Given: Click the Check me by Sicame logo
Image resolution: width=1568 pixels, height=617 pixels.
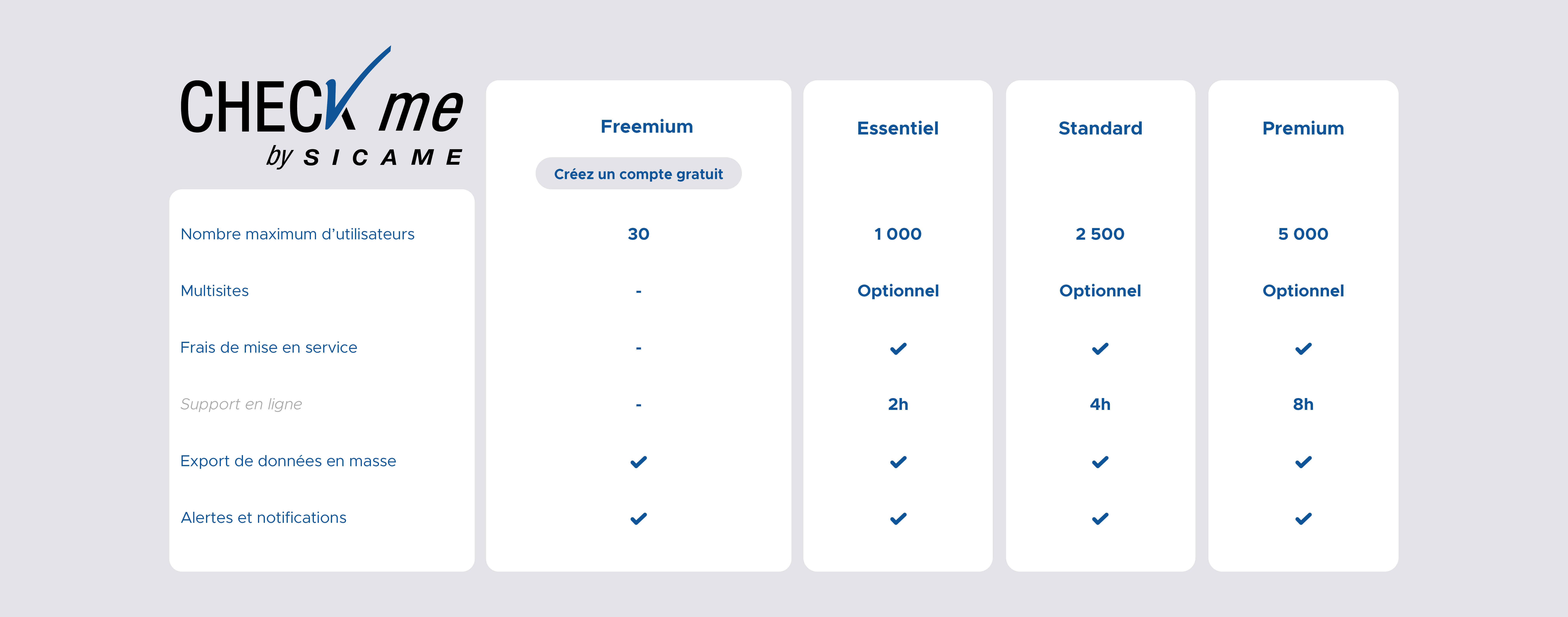Looking at the screenshot, I should point(321,110).
